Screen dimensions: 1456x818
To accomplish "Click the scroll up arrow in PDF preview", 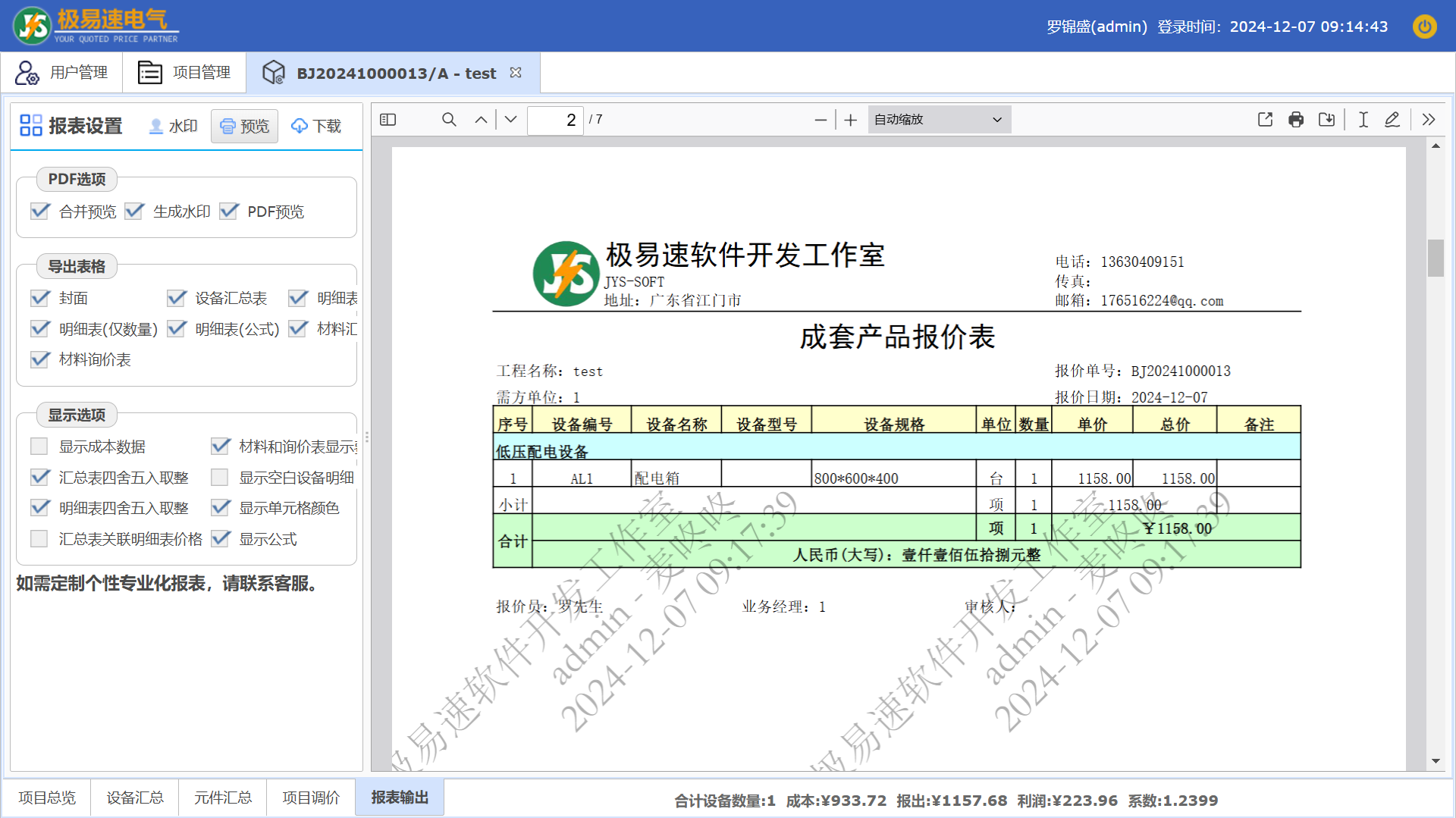I will (x=1436, y=146).
